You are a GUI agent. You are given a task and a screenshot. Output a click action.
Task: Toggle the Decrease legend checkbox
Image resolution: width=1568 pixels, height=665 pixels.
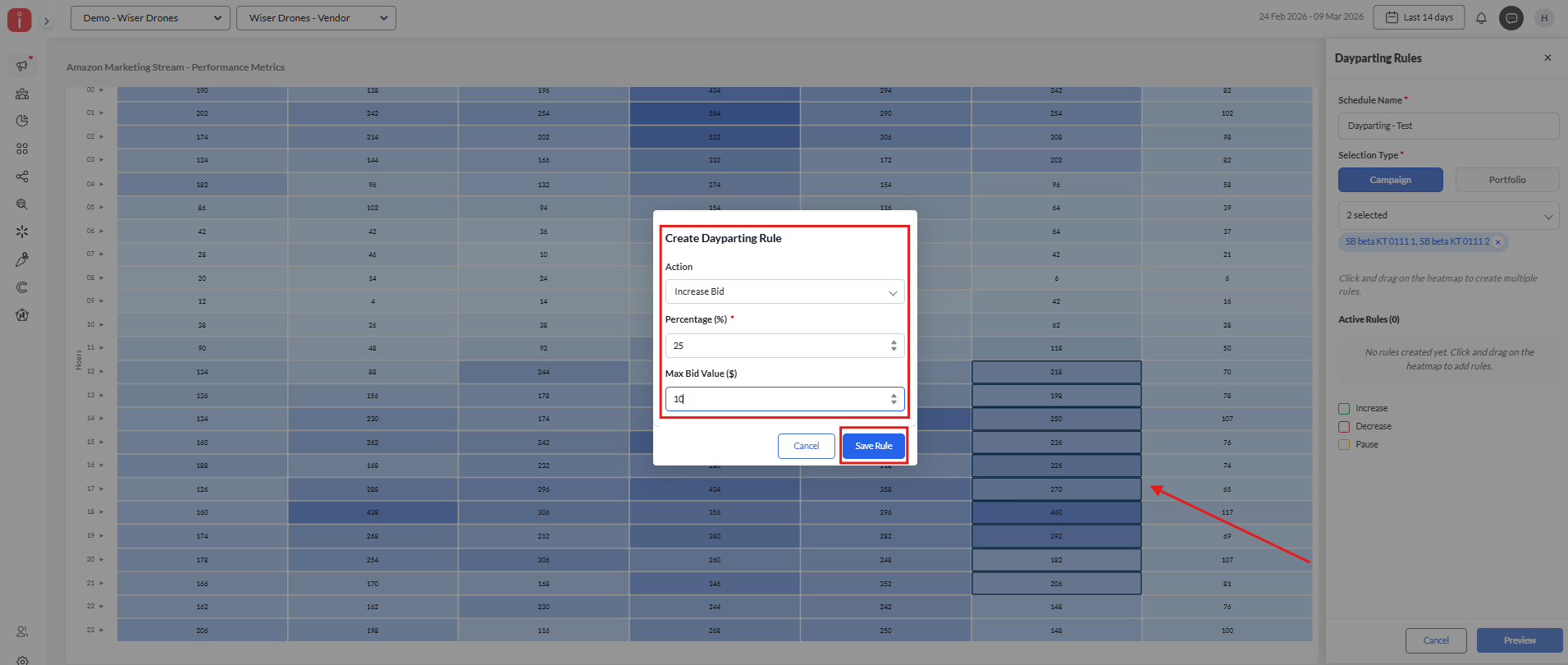click(x=1344, y=426)
